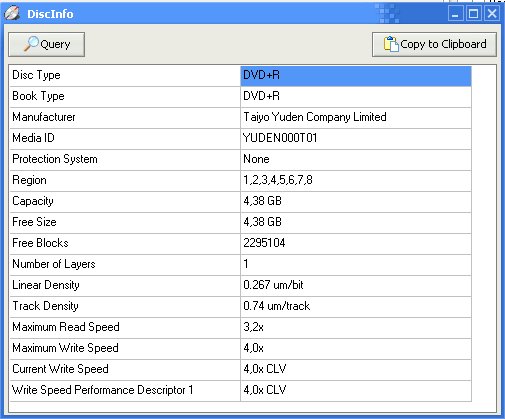Maximize the DiscInfo window
The height and width of the screenshot is (419, 505).
coord(473,14)
